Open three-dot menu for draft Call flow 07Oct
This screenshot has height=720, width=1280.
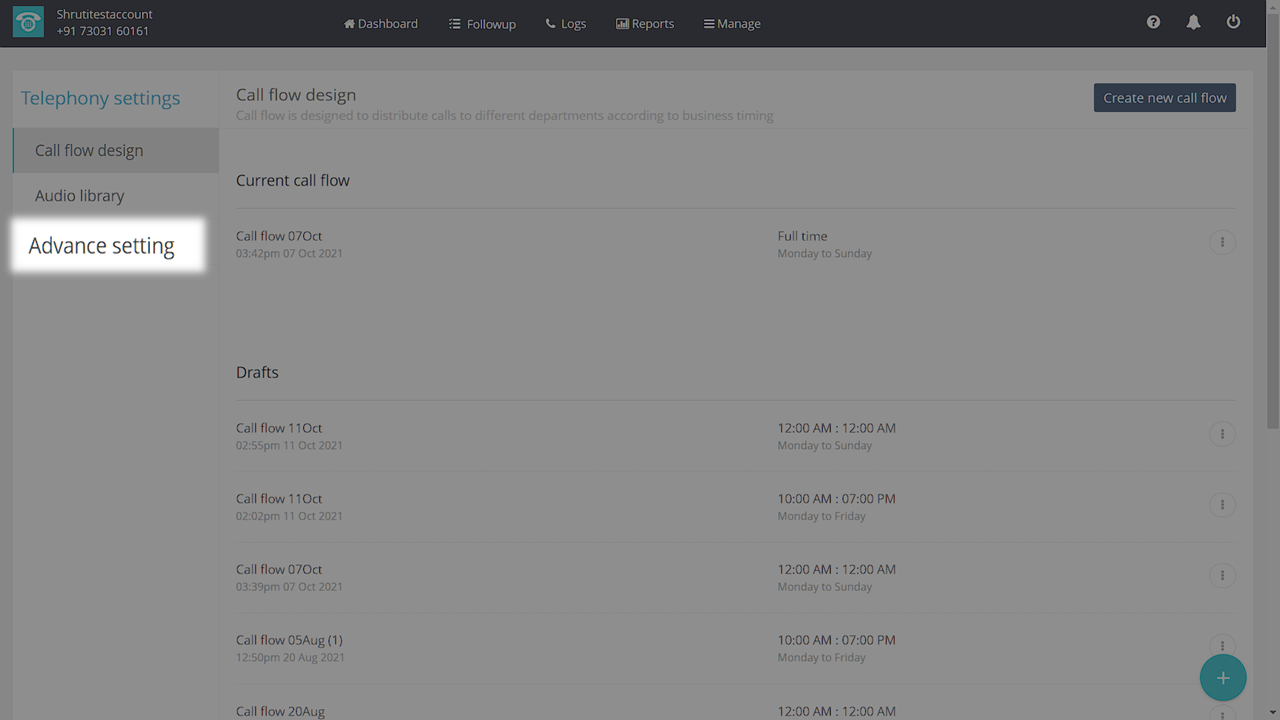pos(1222,576)
